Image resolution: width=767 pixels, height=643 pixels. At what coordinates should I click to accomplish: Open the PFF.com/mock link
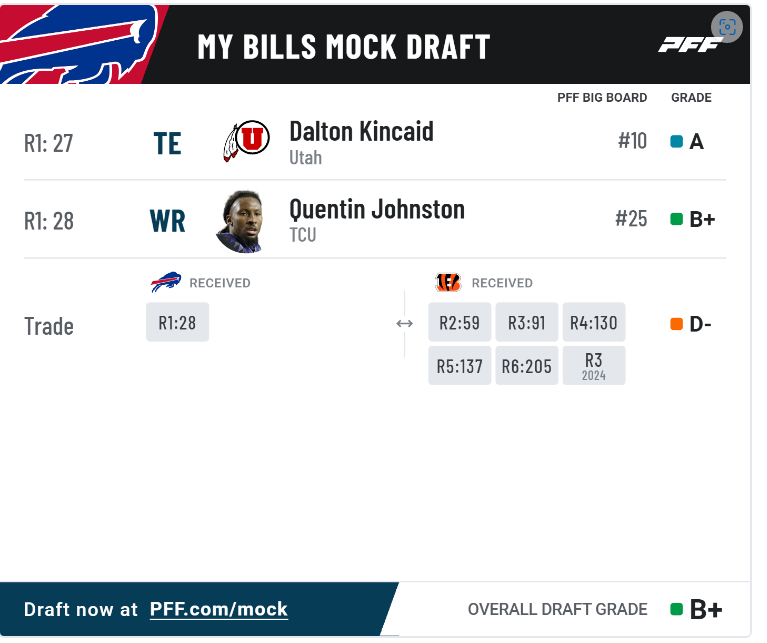click(x=219, y=609)
